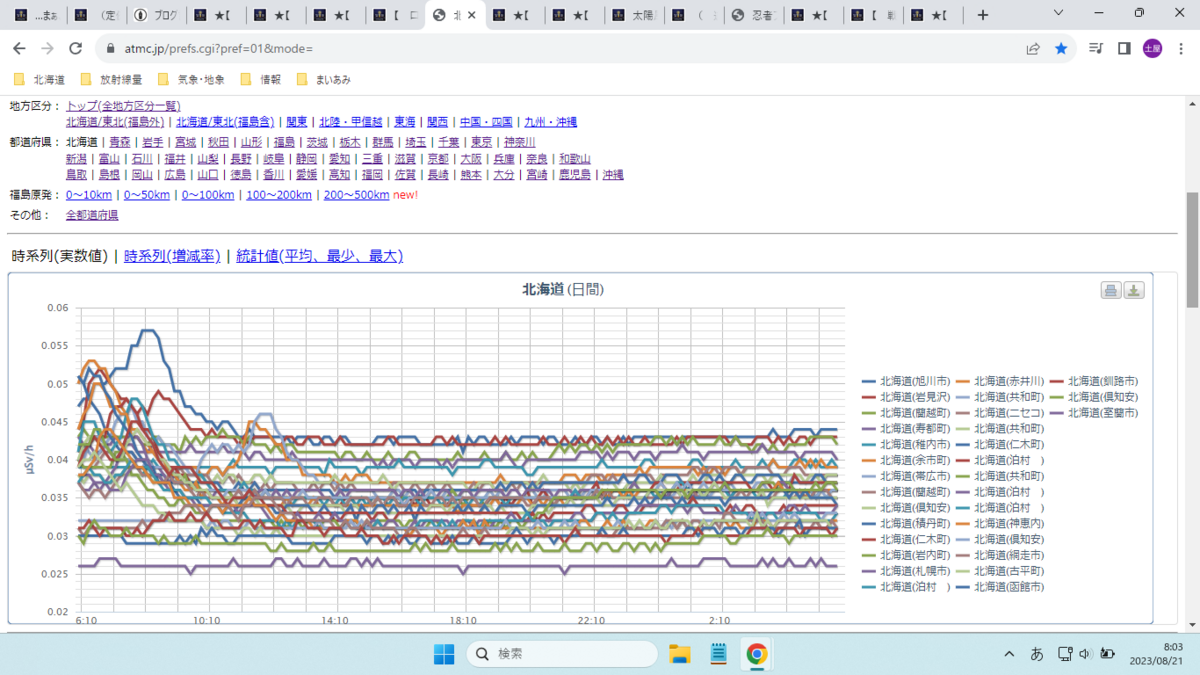Click the vertical page scrollbar thumb
The width and height of the screenshot is (1200, 675).
pos(1192,250)
